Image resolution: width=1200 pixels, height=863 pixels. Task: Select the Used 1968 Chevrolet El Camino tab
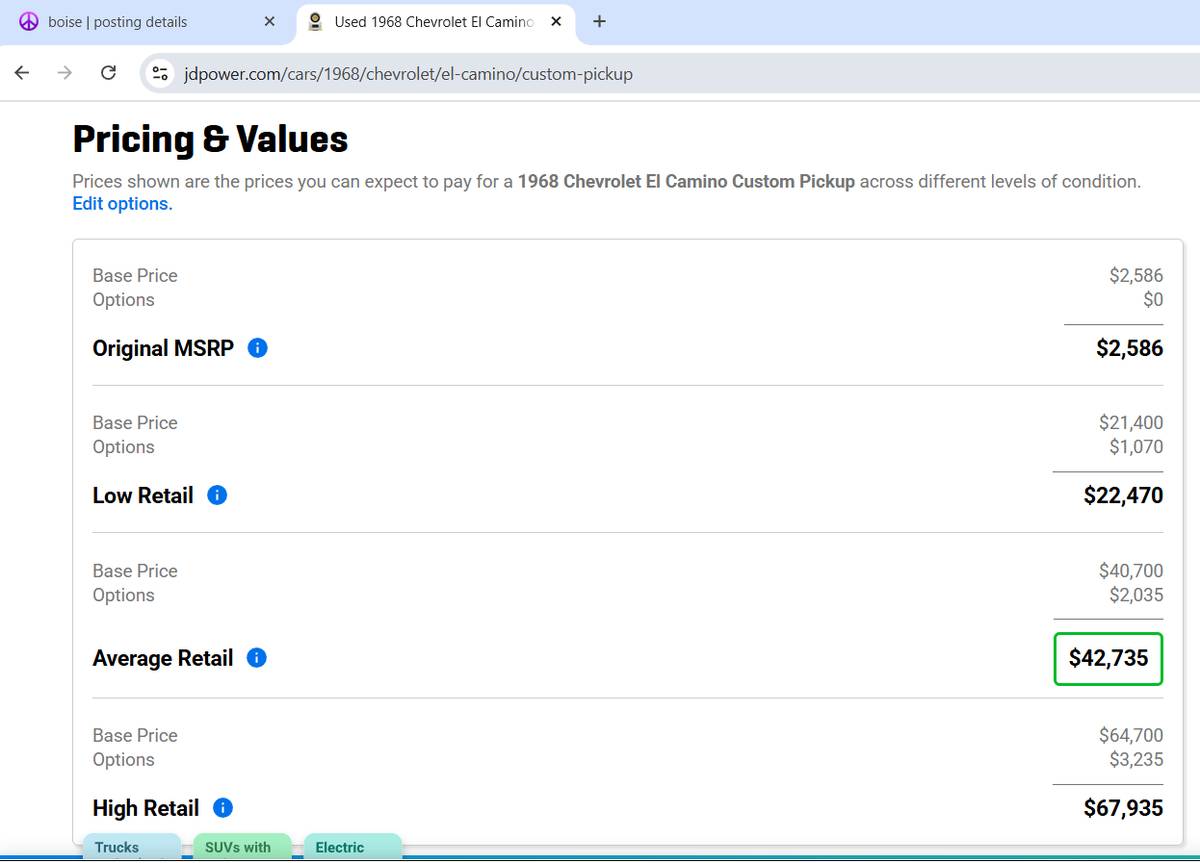(x=430, y=22)
